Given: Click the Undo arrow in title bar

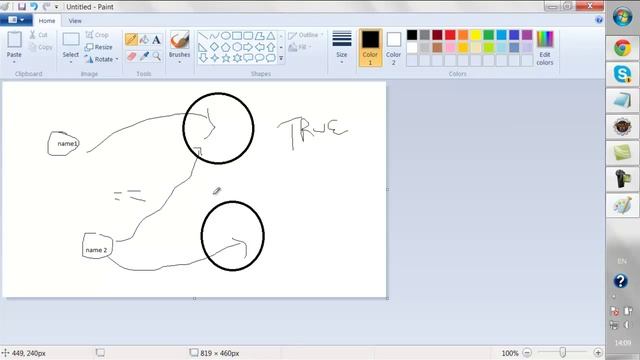Looking at the screenshot, I should coord(34,7).
